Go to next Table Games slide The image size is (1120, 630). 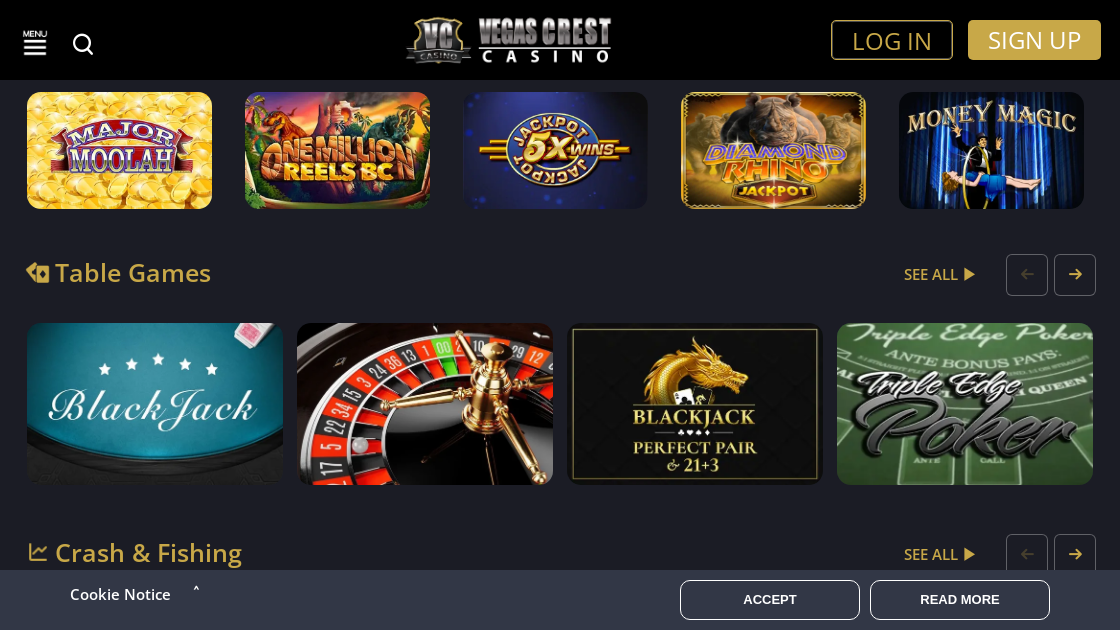pos(1074,274)
